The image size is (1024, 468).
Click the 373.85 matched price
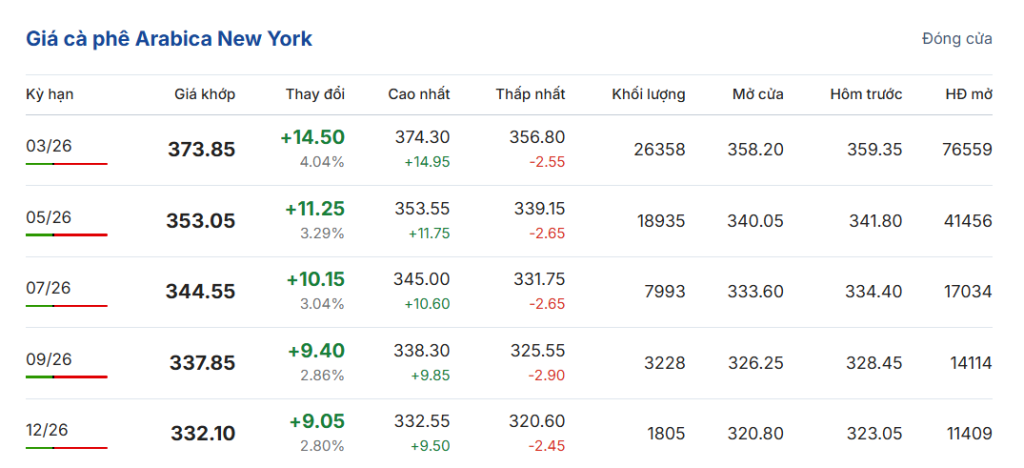(x=202, y=150)
